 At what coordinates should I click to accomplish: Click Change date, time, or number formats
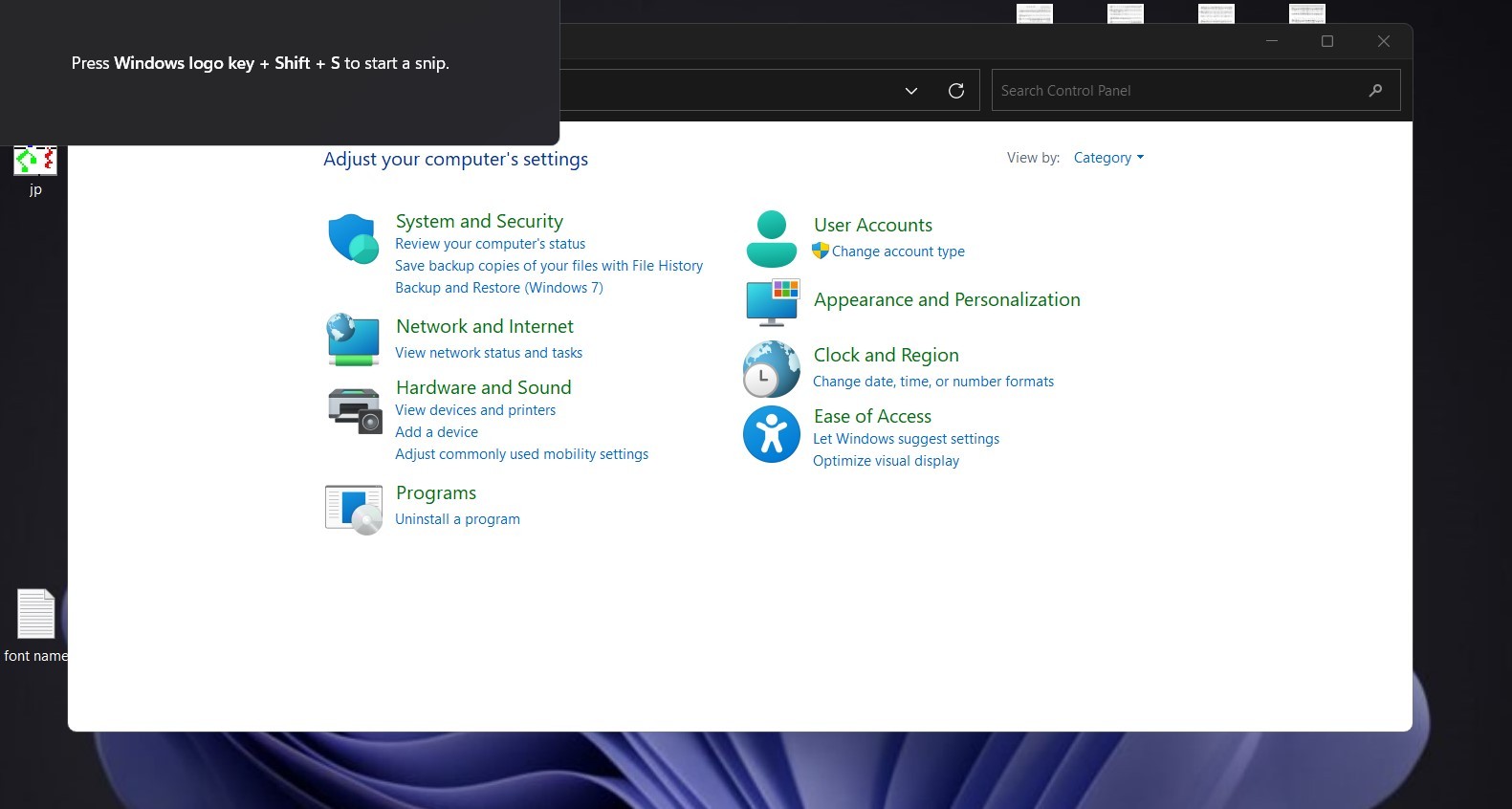[x=933, y=382]
